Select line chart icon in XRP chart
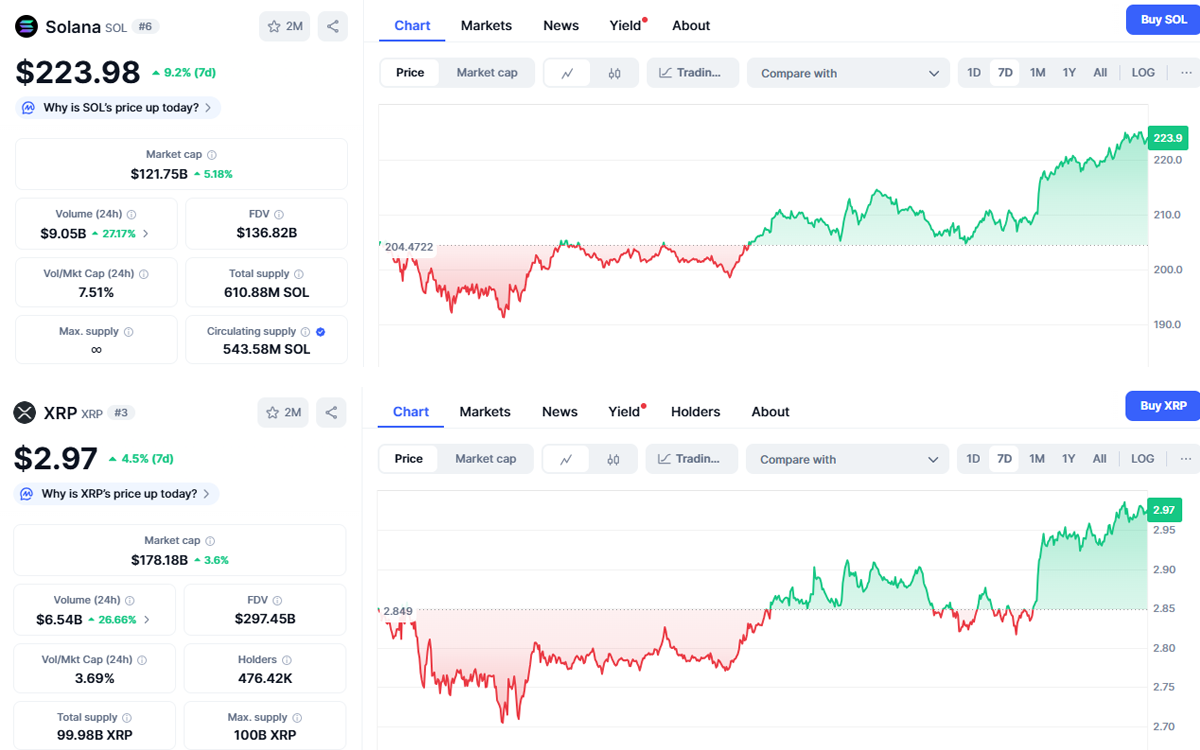The image size is (1200, 750). pyautogui.click(x=566, y=459)
